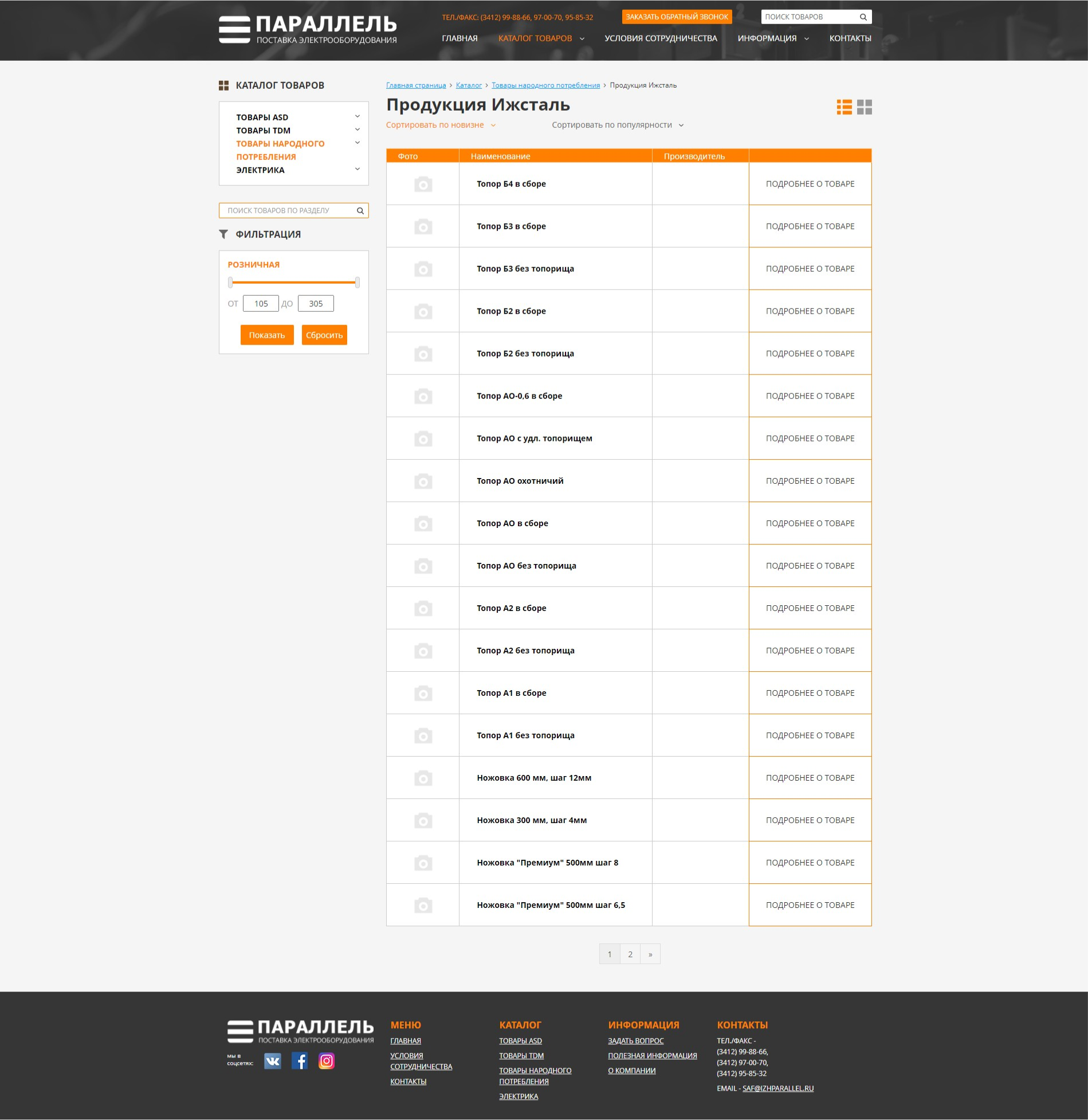Go to pagination page 2
1088x1120 pixels.
[630, 954]
